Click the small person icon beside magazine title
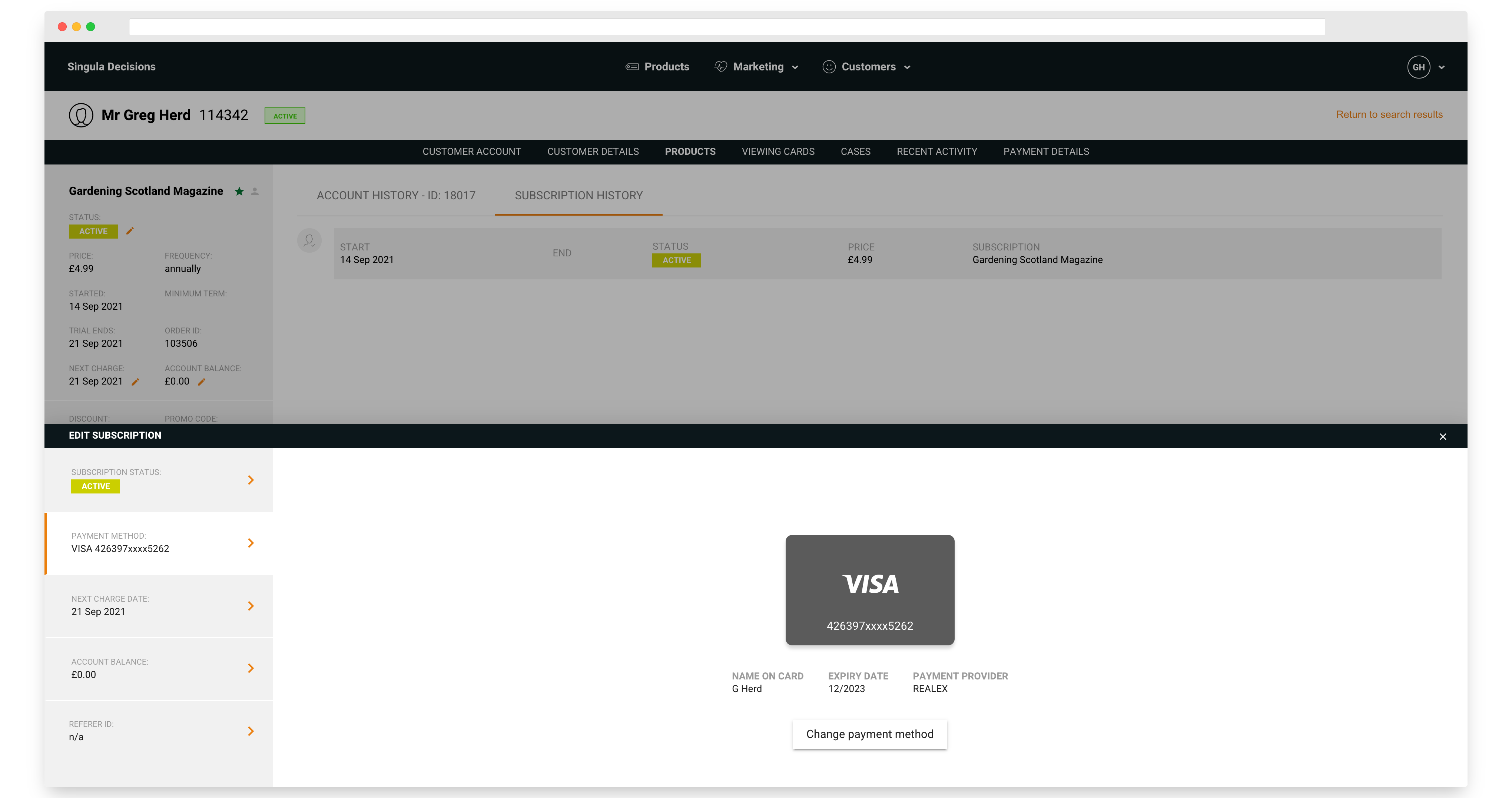This screenshot has width=1512, height=798. tap(255, 191)
